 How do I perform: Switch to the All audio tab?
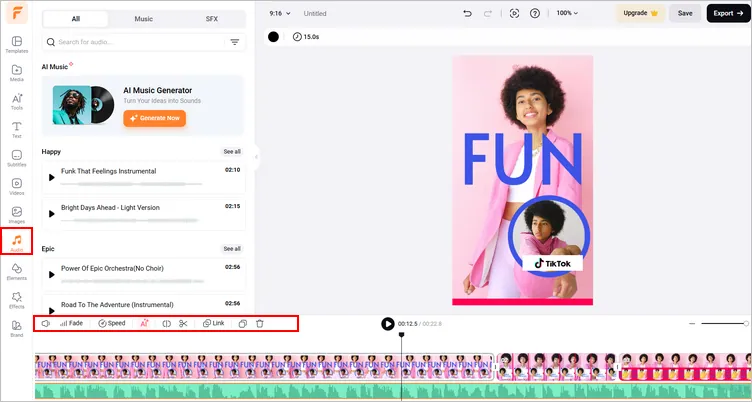(75, 19)
